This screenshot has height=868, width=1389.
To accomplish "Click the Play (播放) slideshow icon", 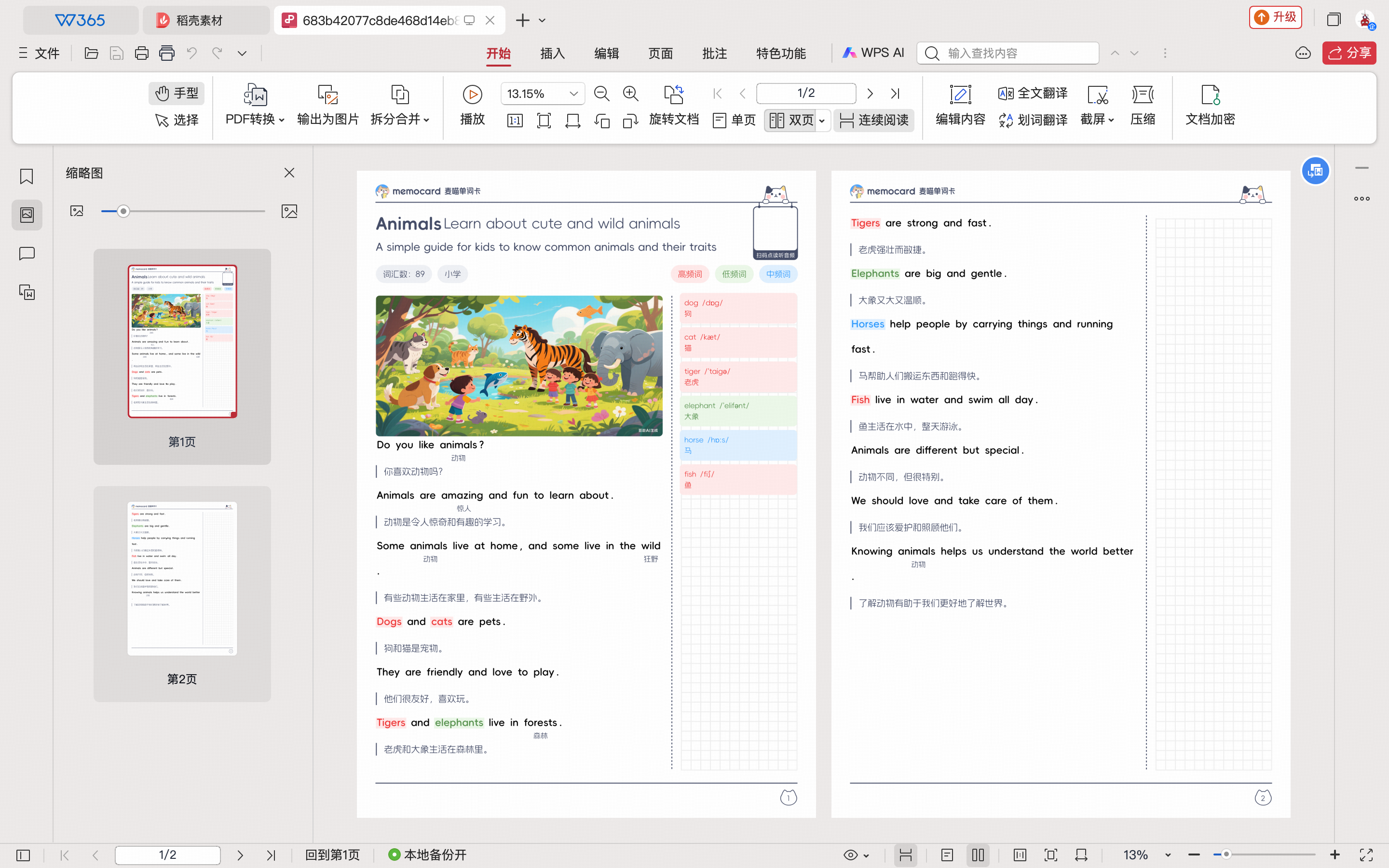I will 472,94.
